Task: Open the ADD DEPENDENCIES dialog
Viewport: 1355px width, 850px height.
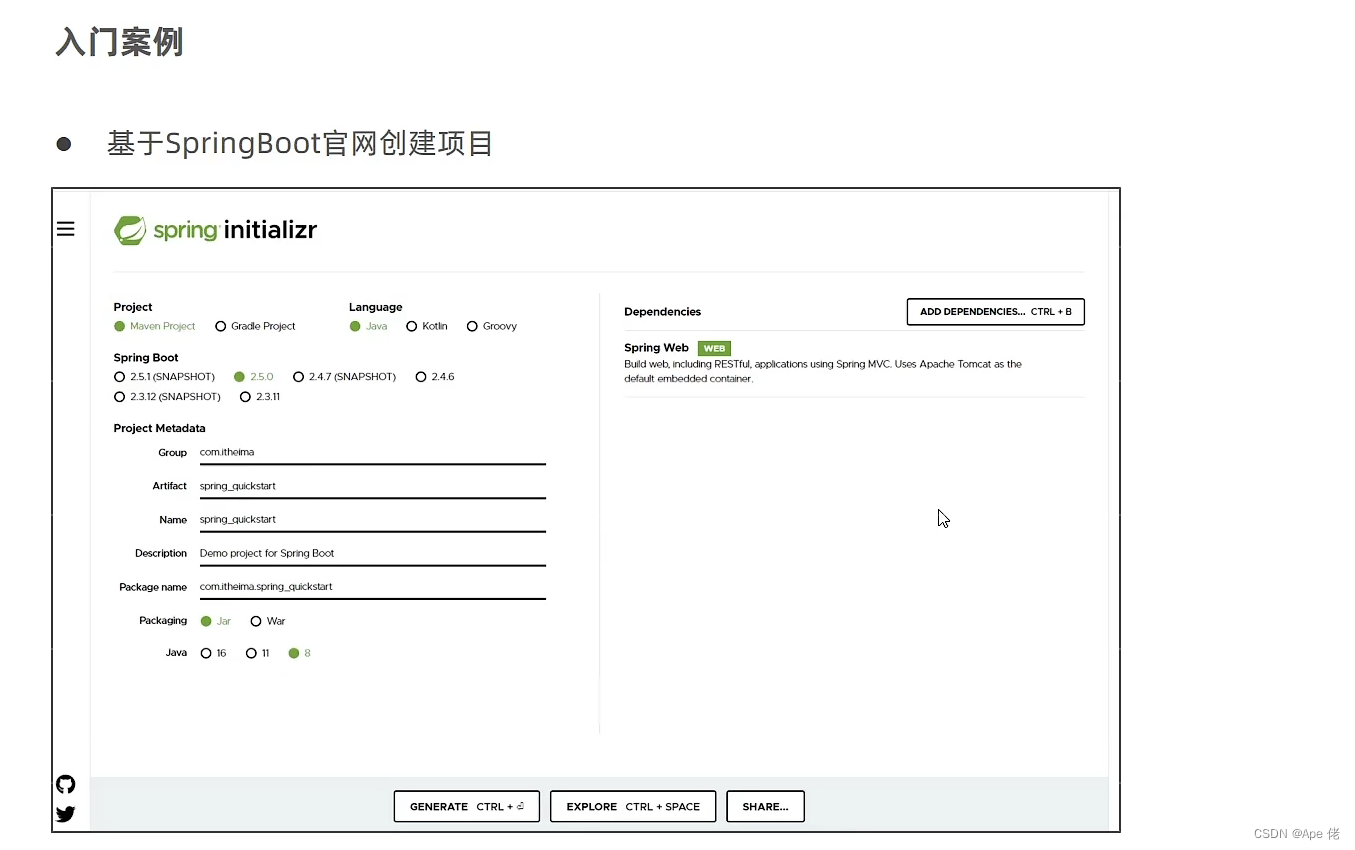Action: [x=995, y=312]
